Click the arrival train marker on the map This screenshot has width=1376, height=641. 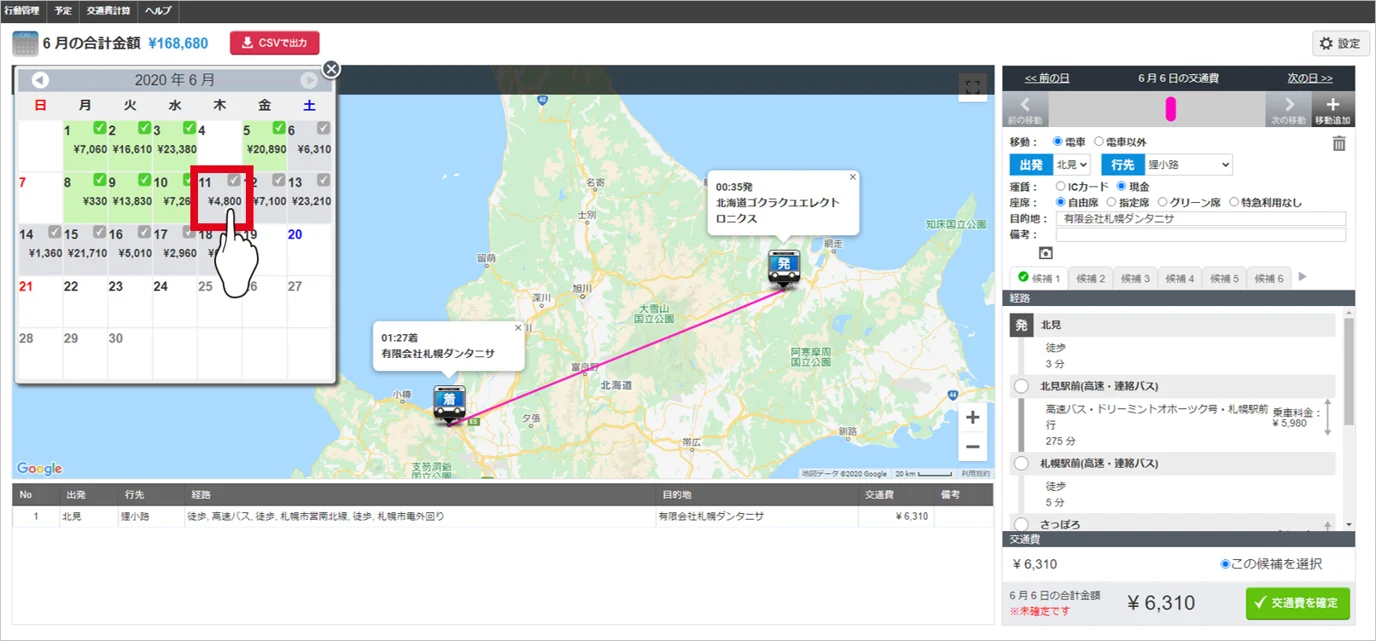(449, 403)
